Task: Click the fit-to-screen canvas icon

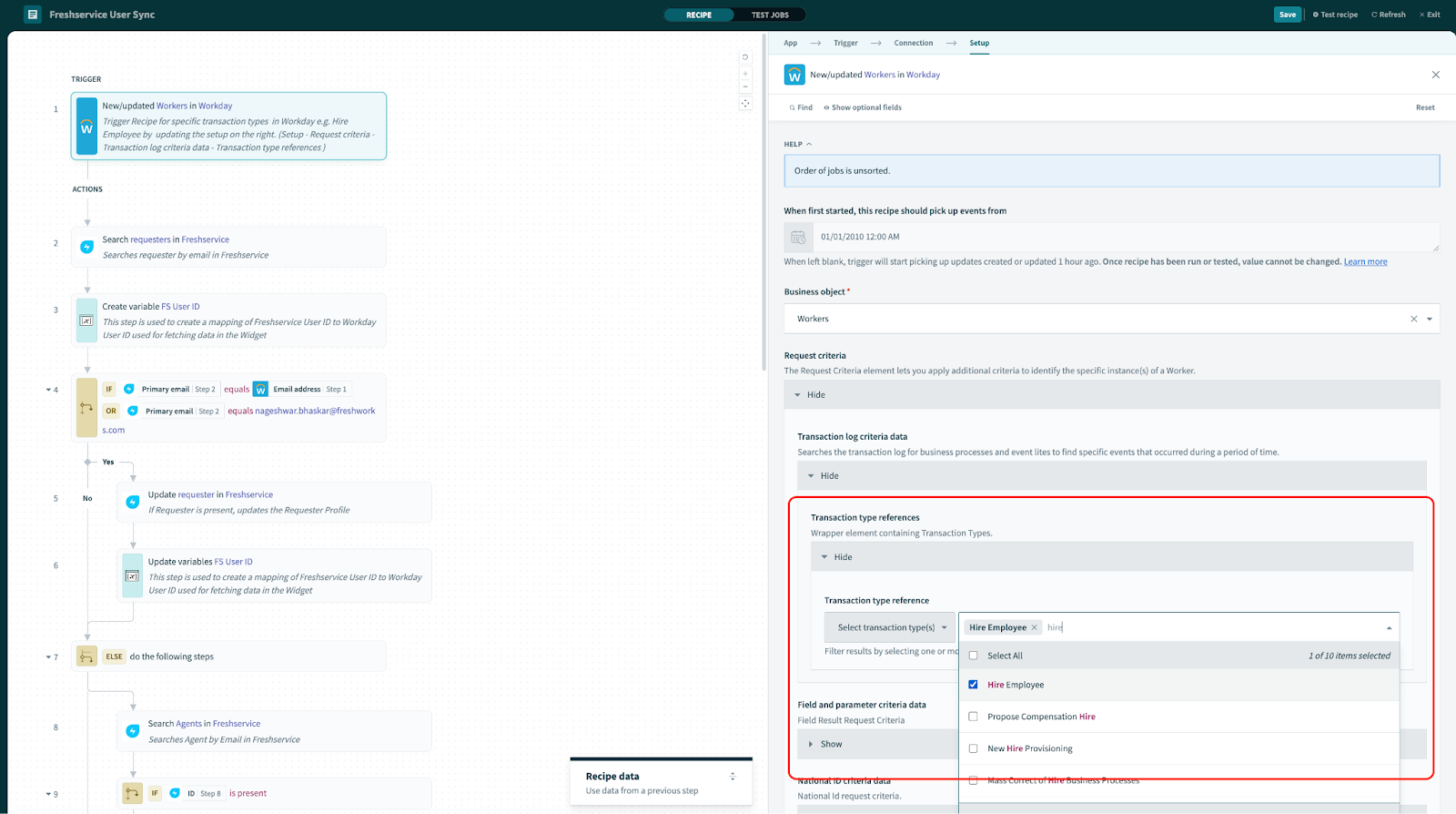Action: 745,104
